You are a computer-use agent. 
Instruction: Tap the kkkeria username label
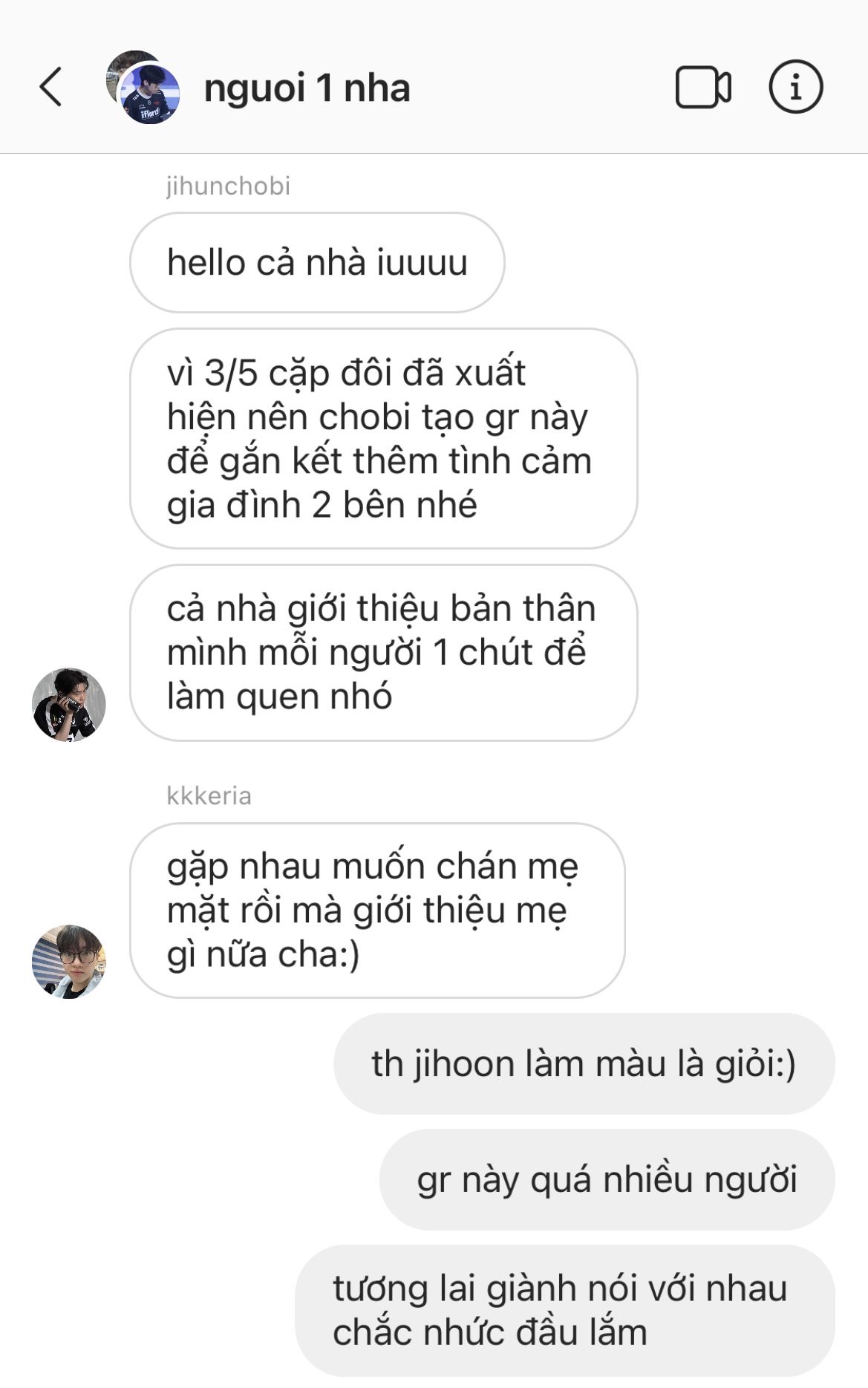point(209,796)
